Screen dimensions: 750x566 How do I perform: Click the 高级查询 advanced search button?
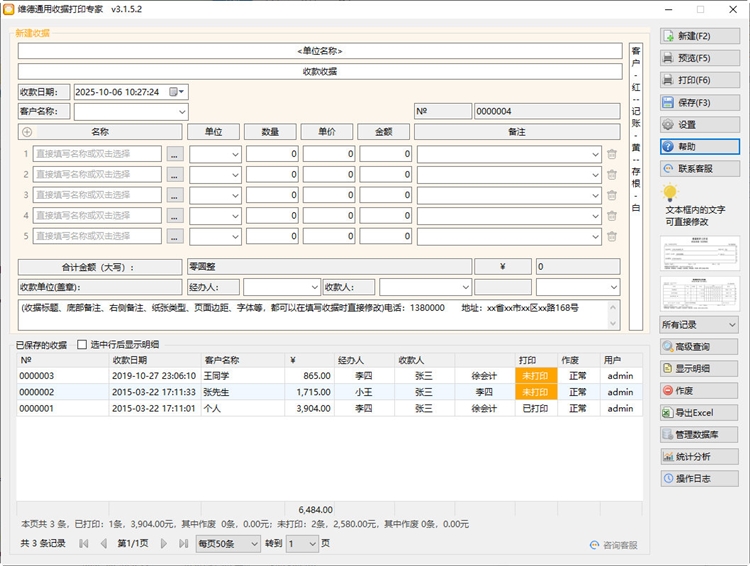click(699, 347)
